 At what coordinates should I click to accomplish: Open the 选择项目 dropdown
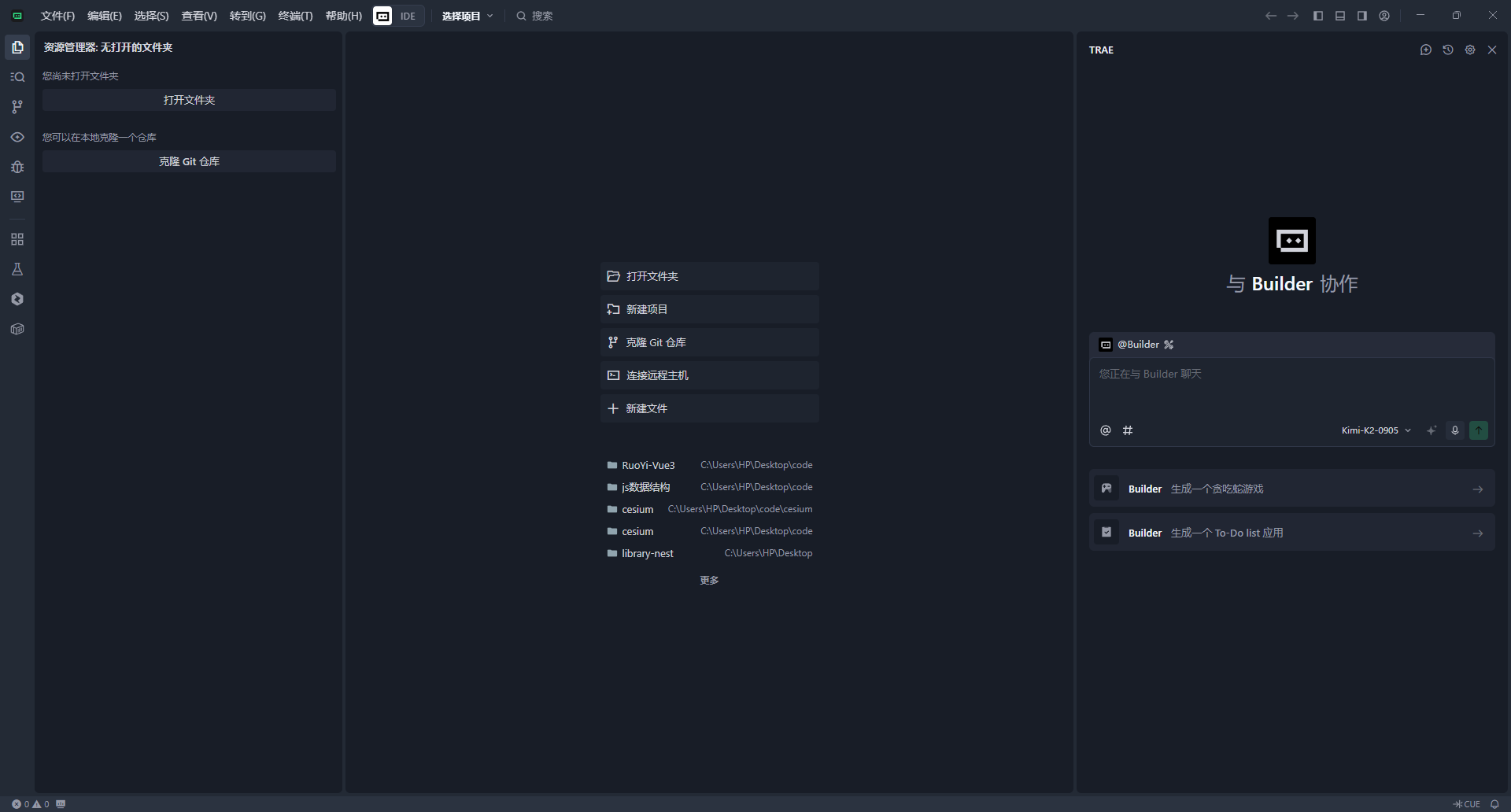coord(467,16)
